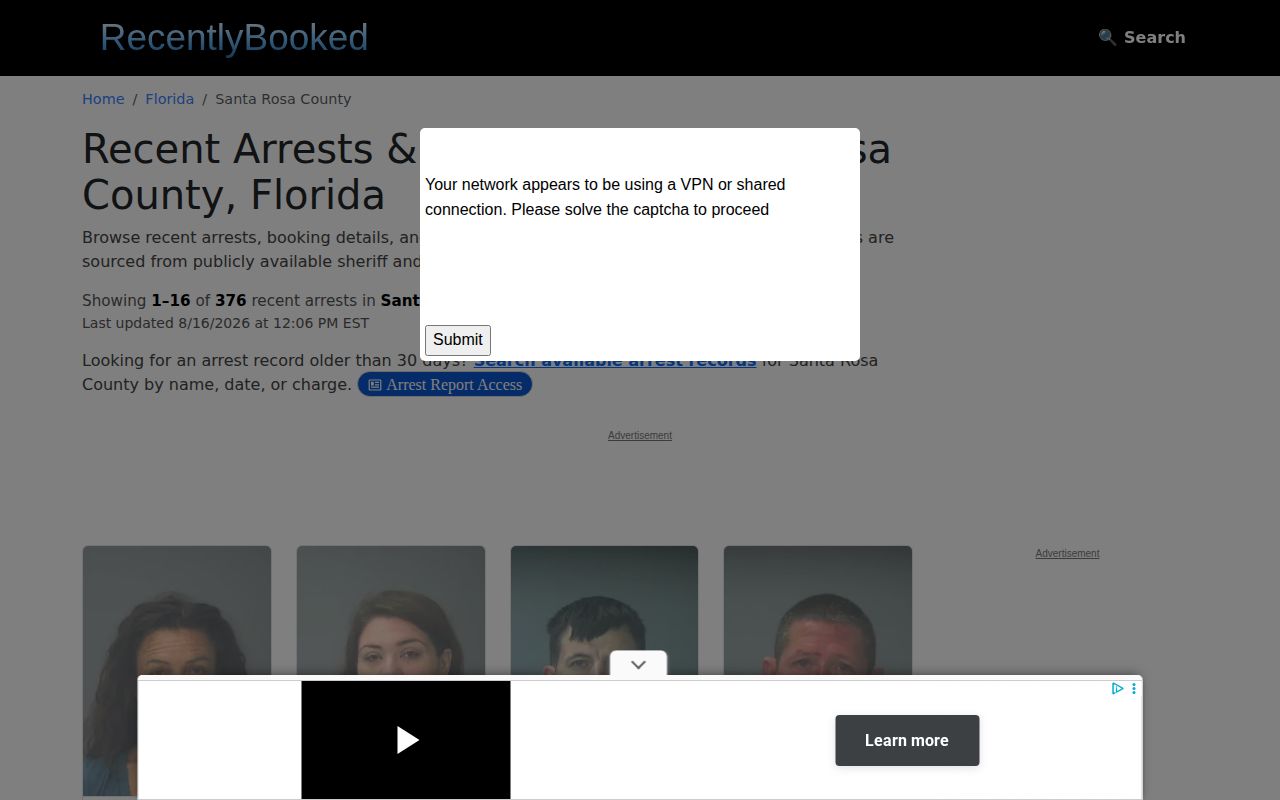This screenshot has height=800, width=1280.
Task: Click the Advertisement label above the mugshots
Action: pos(640,435)
